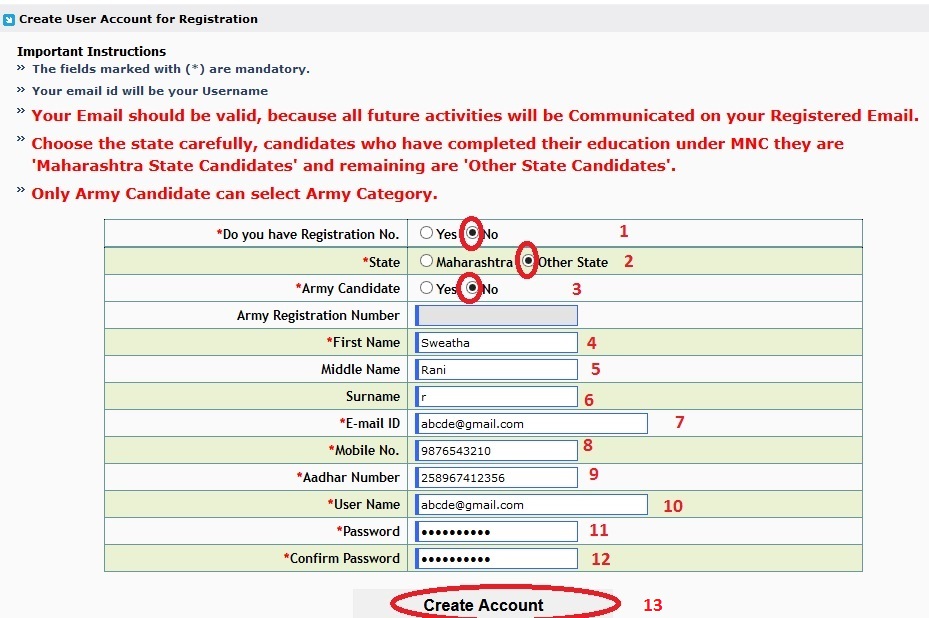The width and height of the screenshot is (929, 618).
Task: Click the Confirm Password field
Action: tap(496, 559)
